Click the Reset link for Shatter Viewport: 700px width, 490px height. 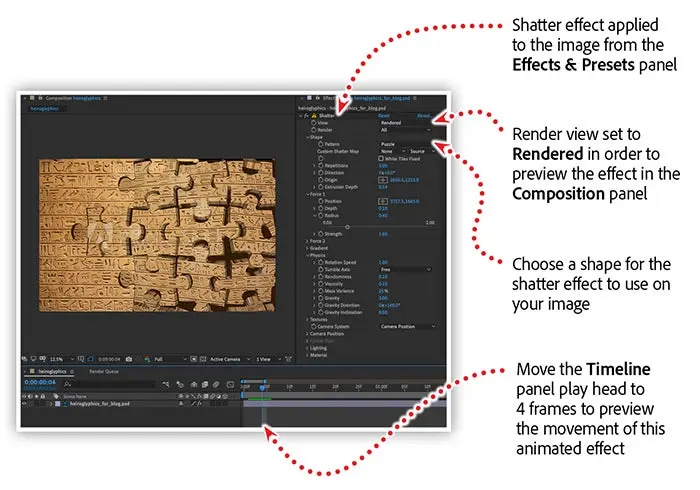tap(384, 116)
